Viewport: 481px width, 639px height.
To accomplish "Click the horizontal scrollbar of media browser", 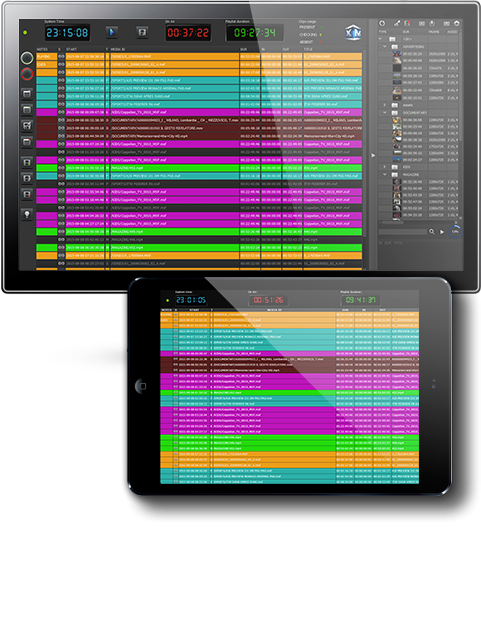I will tap(391, 223).
